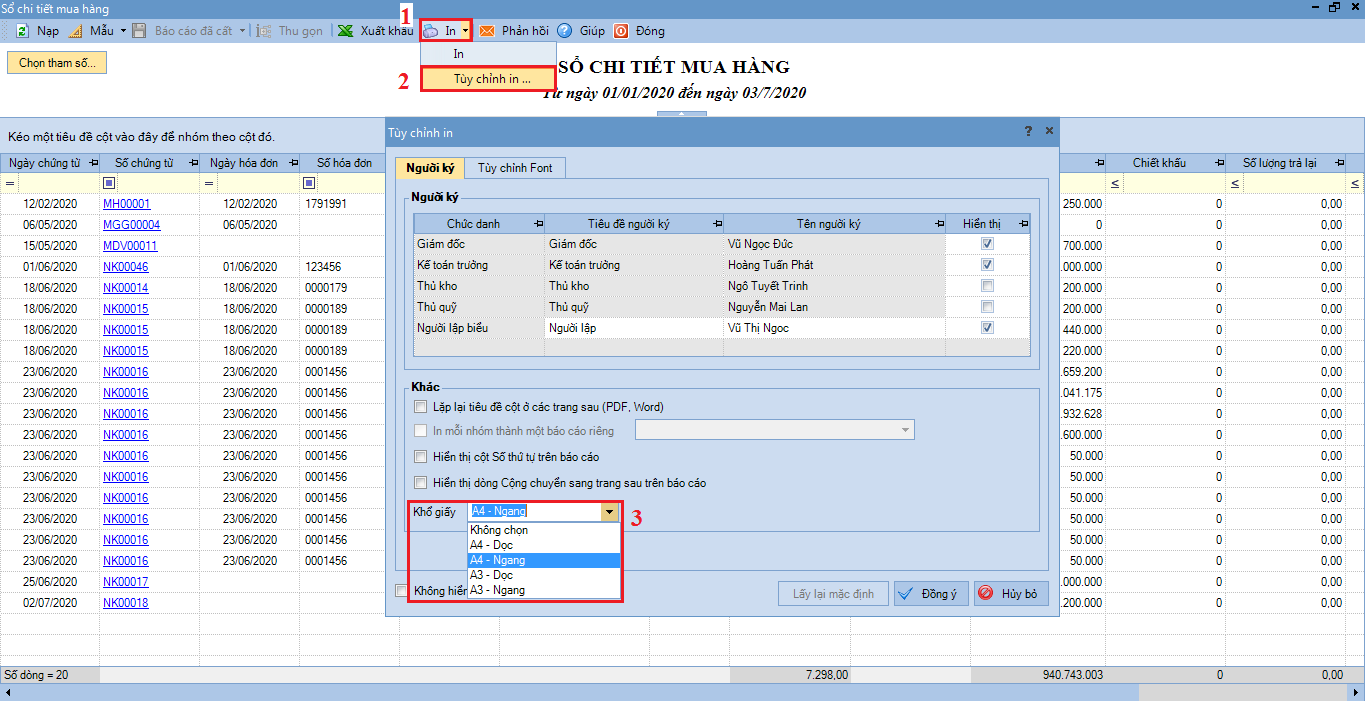Check Hiển thị for Thủ quỹ
Screen dimensions: 1365x701
tap(987, 307)
